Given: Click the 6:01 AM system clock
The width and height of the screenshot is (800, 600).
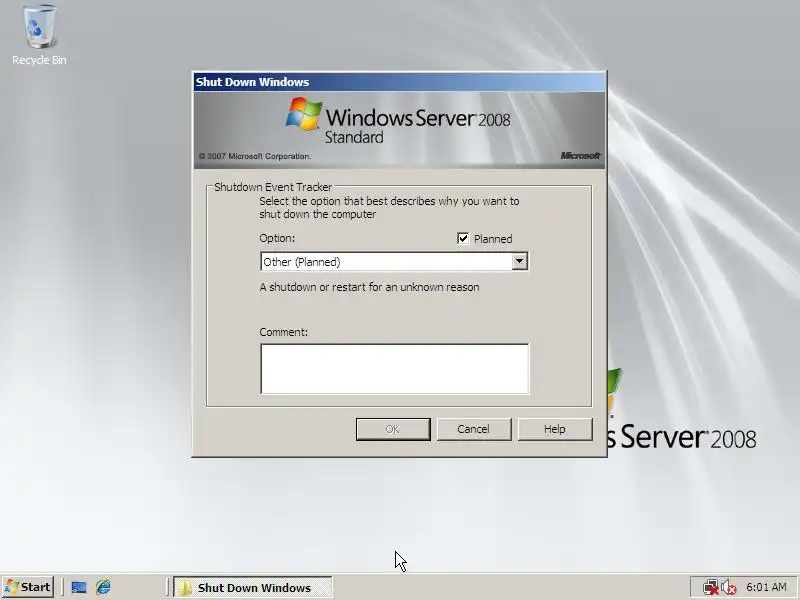Looking at the screenshot, I should point(766,587).
